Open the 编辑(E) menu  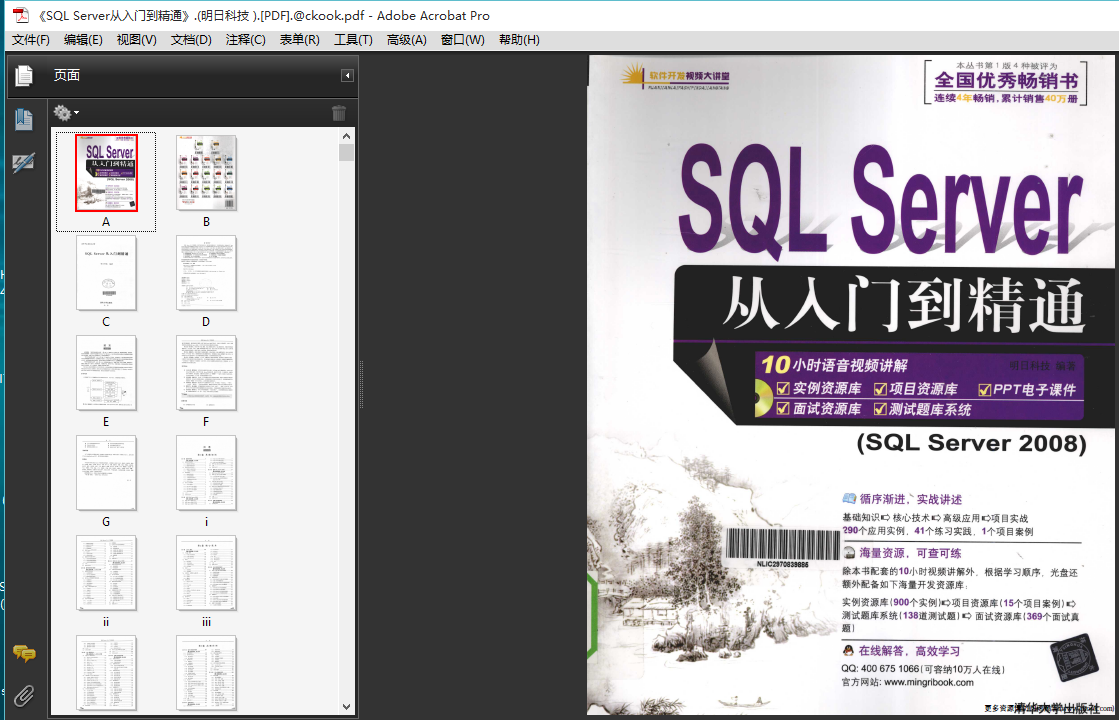point(83,40)
